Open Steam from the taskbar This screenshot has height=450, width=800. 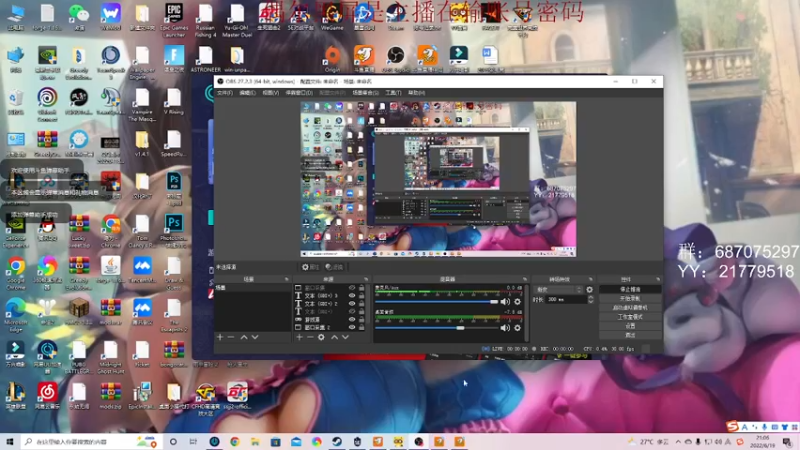[337, 442]
